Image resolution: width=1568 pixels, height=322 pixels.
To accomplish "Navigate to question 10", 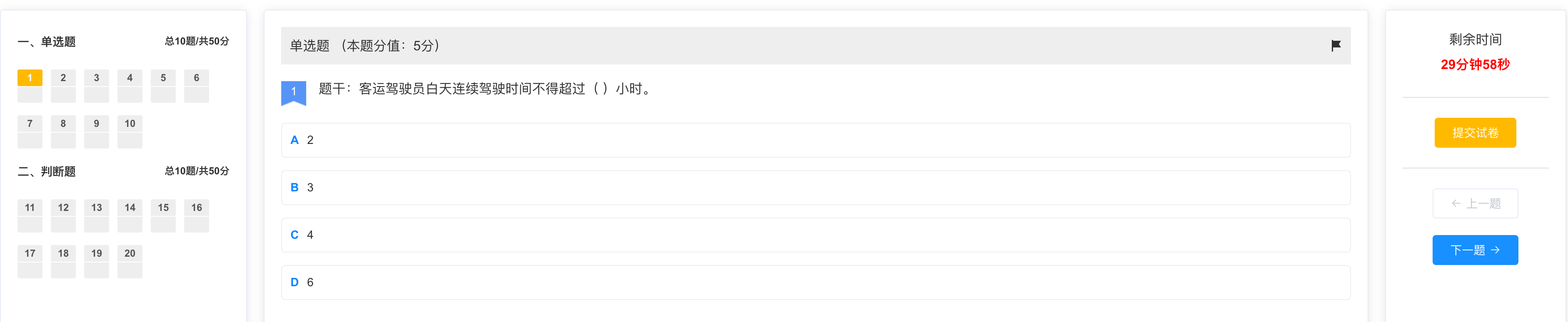I will pyautogui.click(x=130, y=132).
